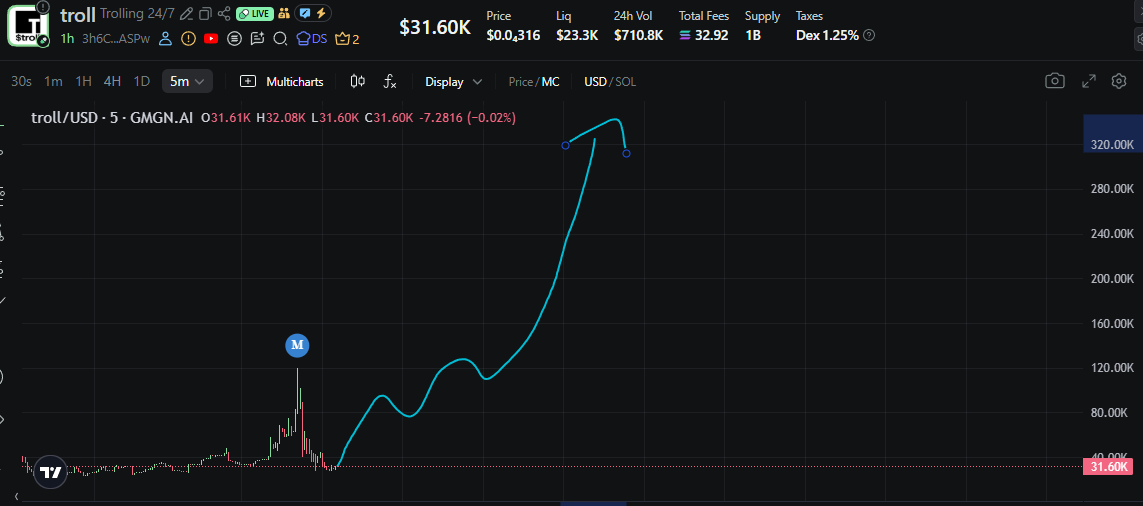Open the troll token avatar image
1143x506 pixels.
click(x=26, y=24)
